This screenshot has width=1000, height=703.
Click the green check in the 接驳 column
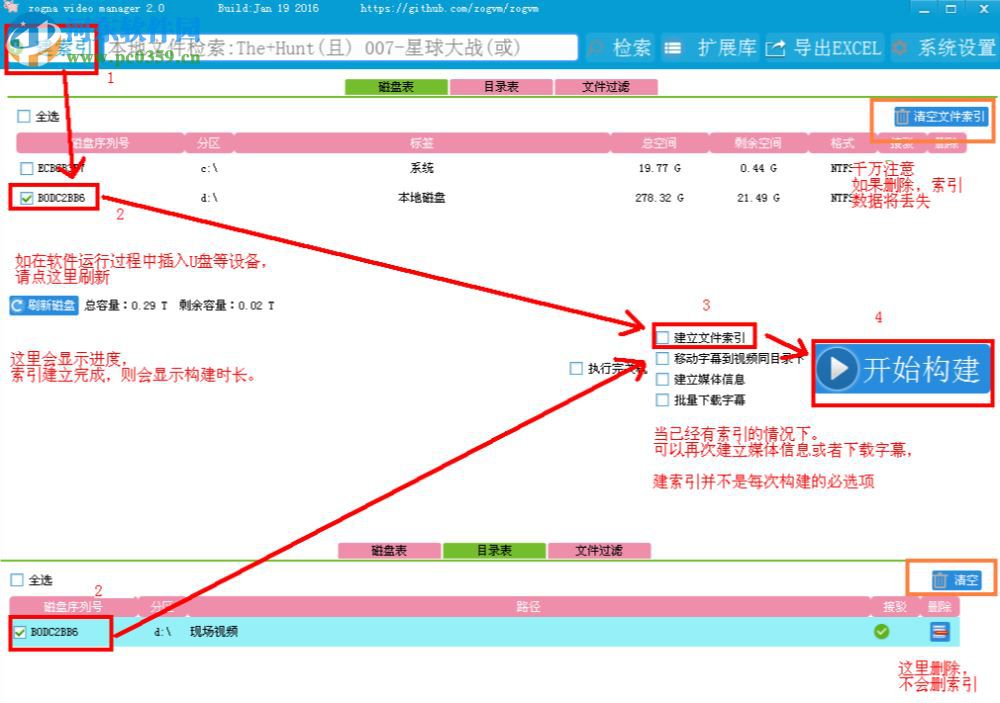pyautogui.click(x=882, y=631)
